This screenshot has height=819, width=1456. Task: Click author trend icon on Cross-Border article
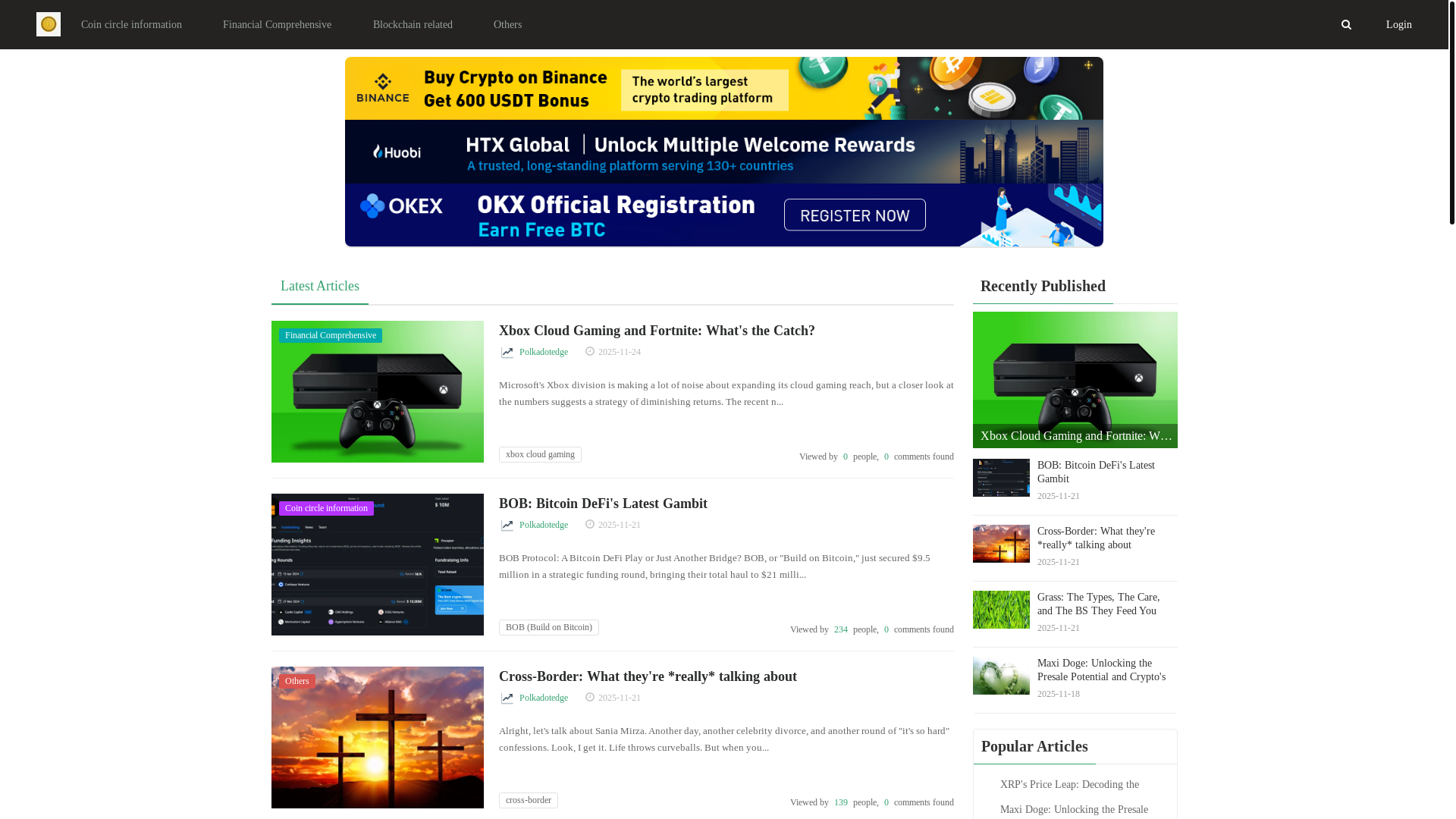coord(507,698)
